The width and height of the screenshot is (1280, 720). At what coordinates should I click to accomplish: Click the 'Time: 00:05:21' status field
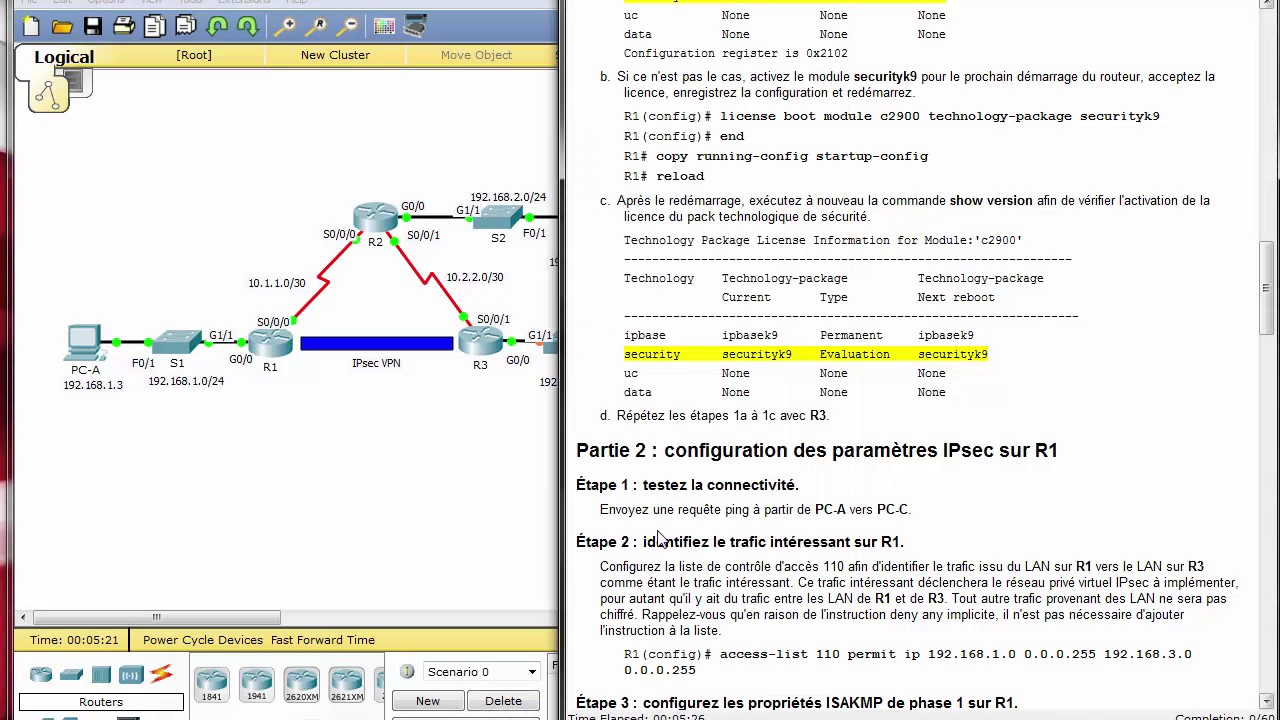click(x=75, y=640)
